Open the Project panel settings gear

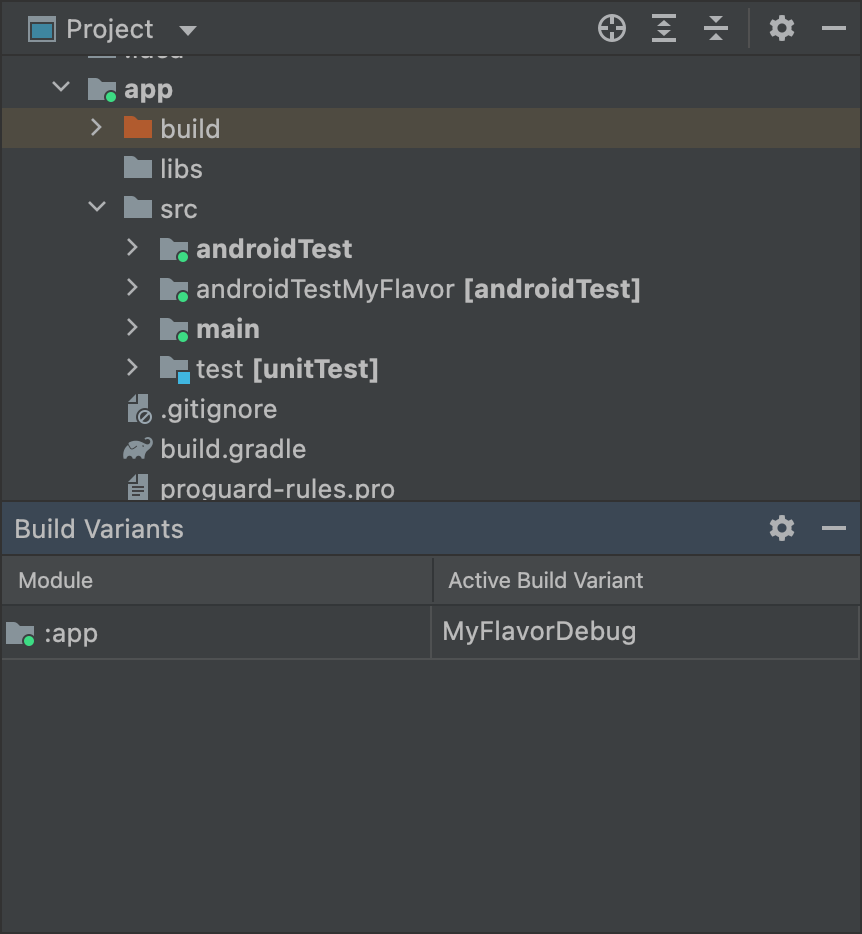coord(781,28)
